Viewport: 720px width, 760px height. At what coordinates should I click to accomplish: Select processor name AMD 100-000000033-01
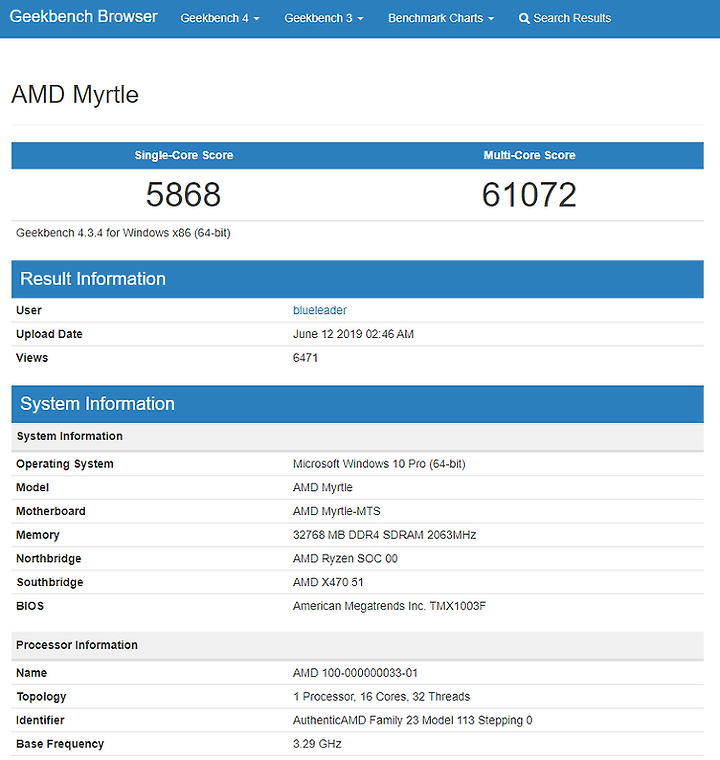(x=355, y=673)
